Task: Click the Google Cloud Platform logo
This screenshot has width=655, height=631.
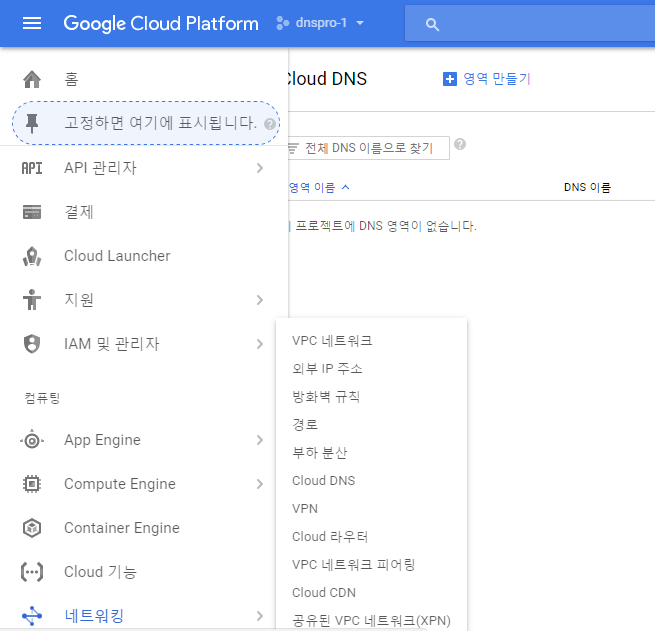Action: click(161, 23)
